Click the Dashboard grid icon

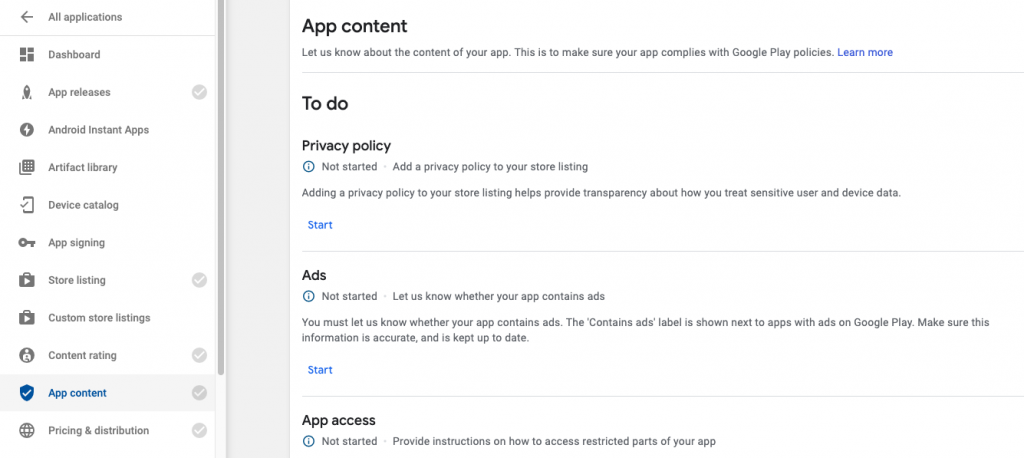[27, 55]
